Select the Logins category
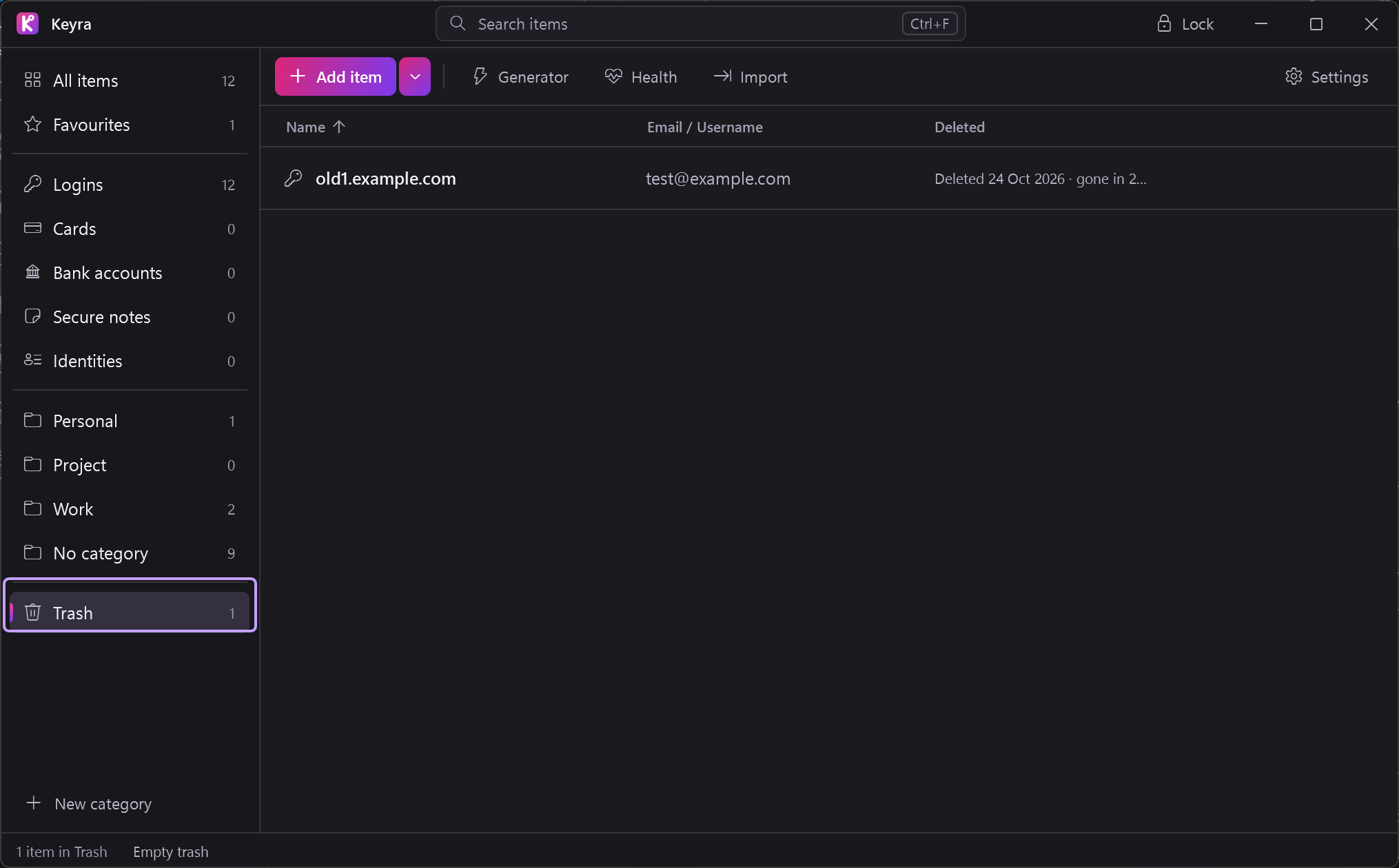1399x868 pixels. click(x=130, y=185)
